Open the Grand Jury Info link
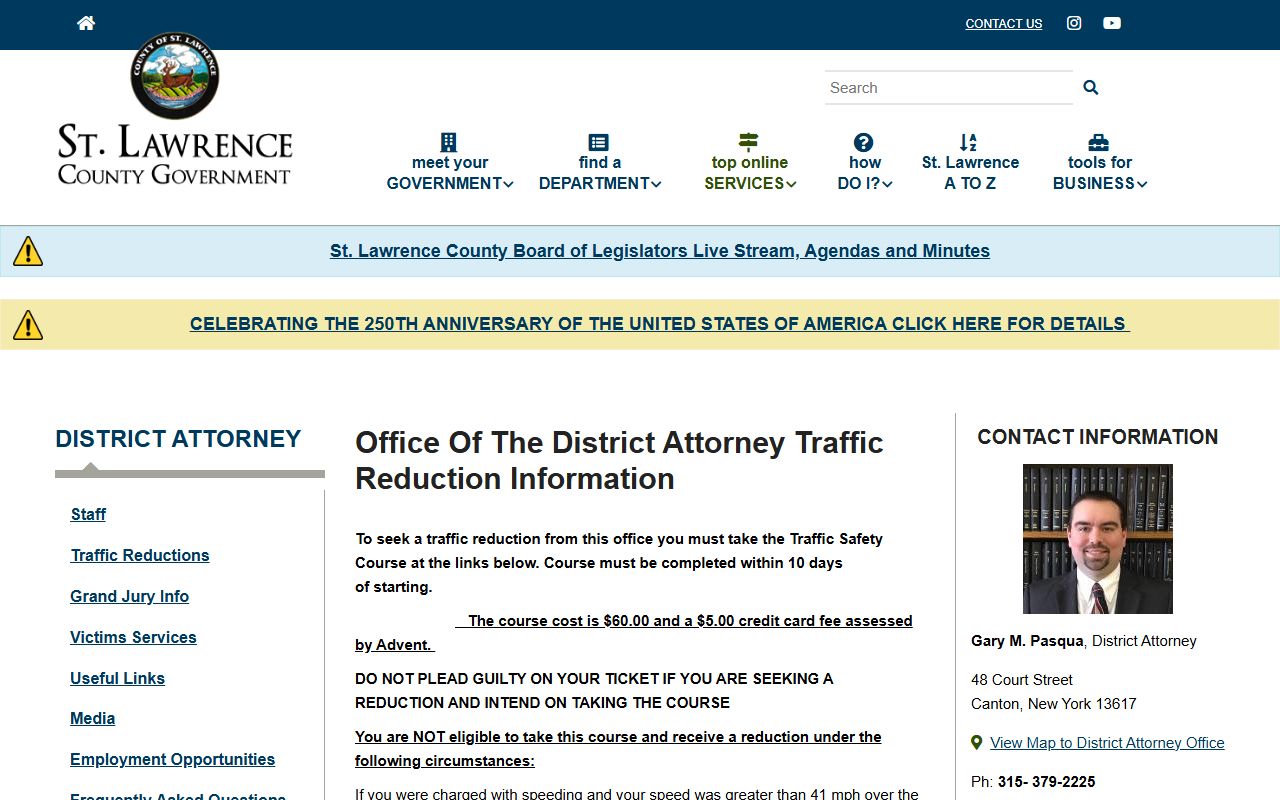The width and height of the screenshot is (1280, 800). [x=129, y=596]
